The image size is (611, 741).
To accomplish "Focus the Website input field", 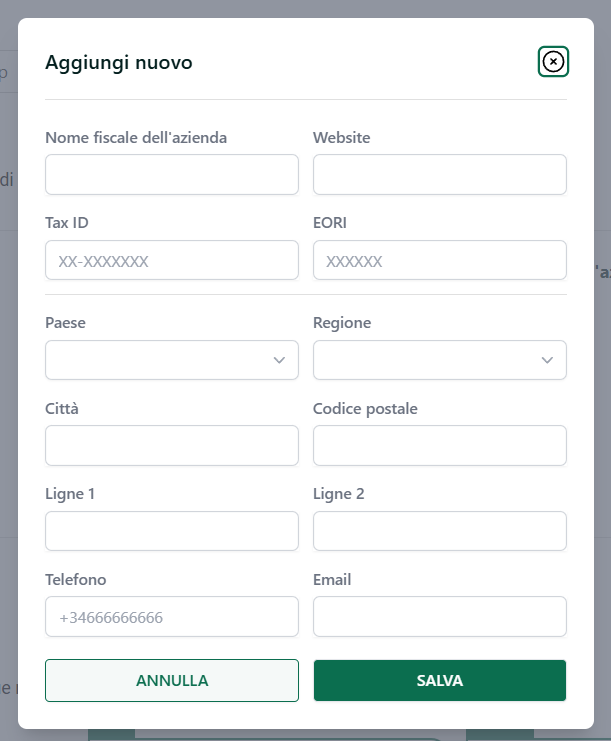I will click(x=440, y=174).
